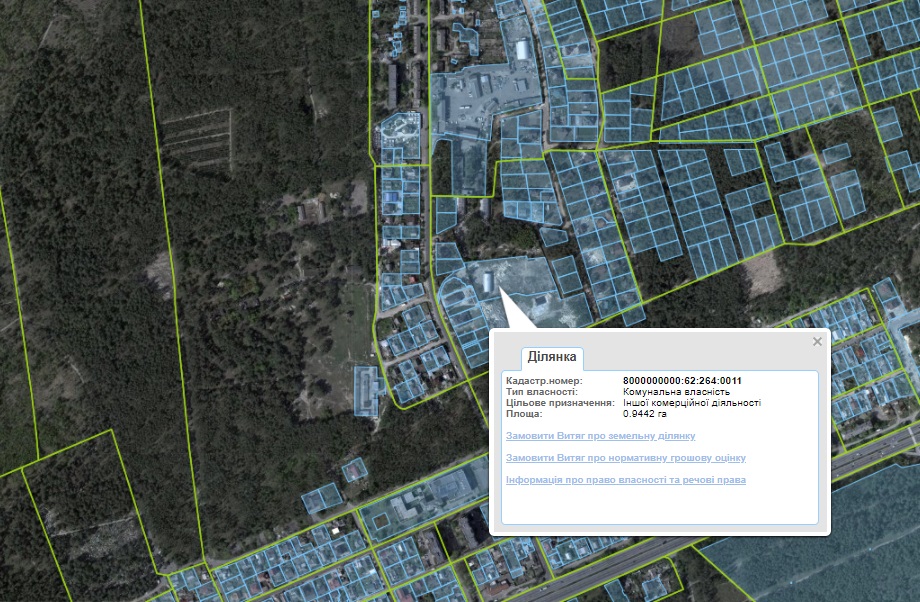The height and width of the screenshot is (602, 920).
Task: Click the Тип власності field label
Action: point(542,392)
